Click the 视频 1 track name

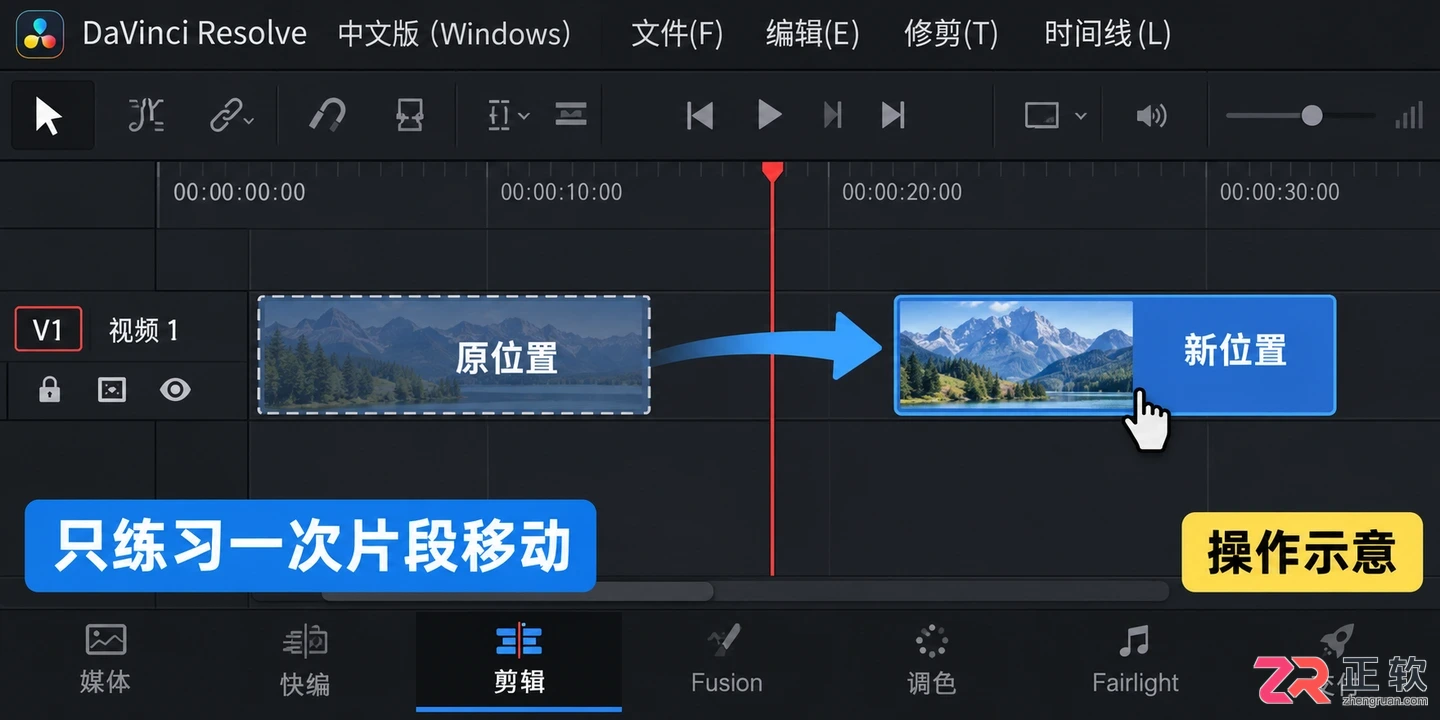click(x=143, y=330)
